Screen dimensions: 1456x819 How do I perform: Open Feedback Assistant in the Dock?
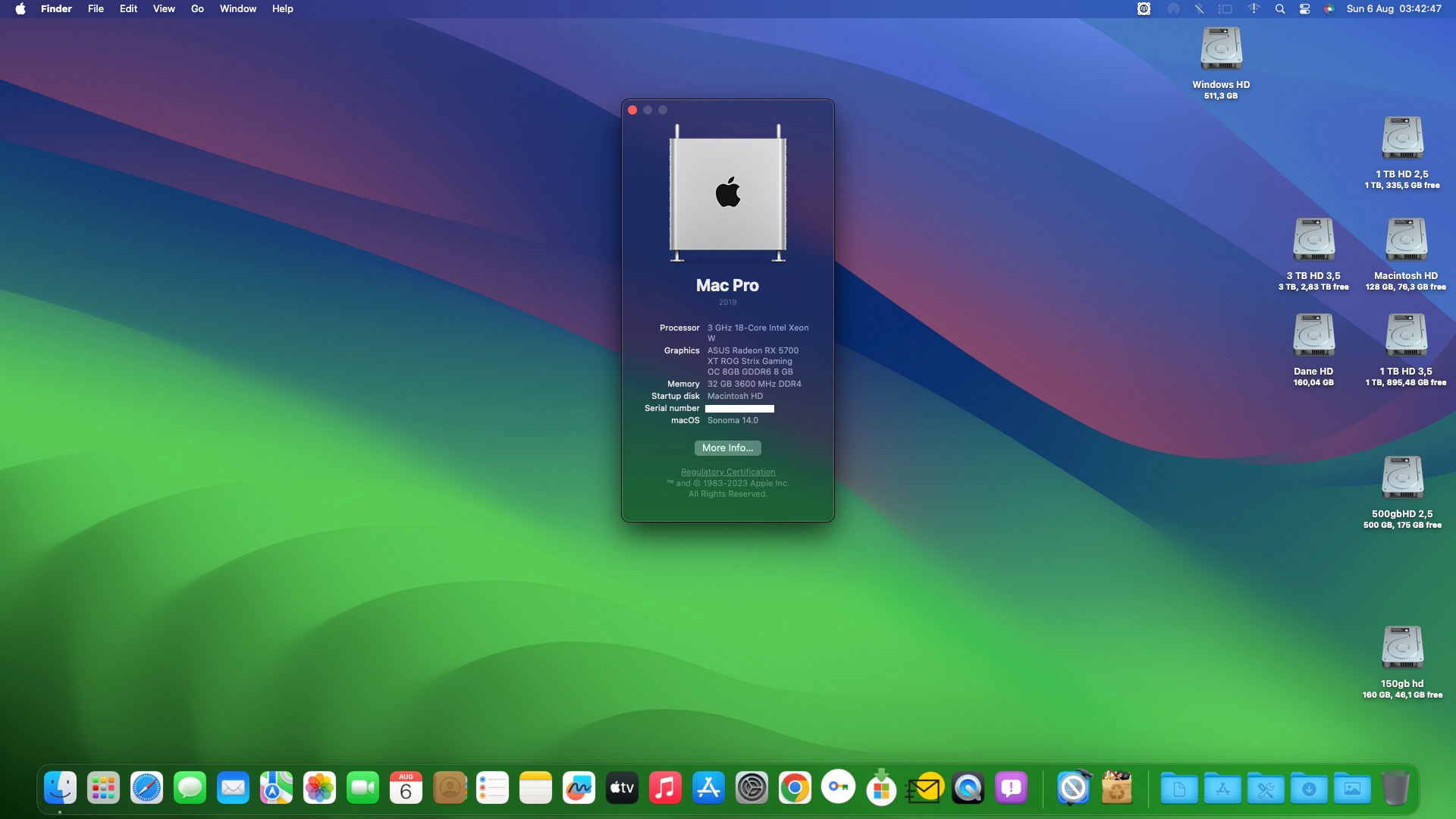pyautogui.click(x=1011, y=789)
